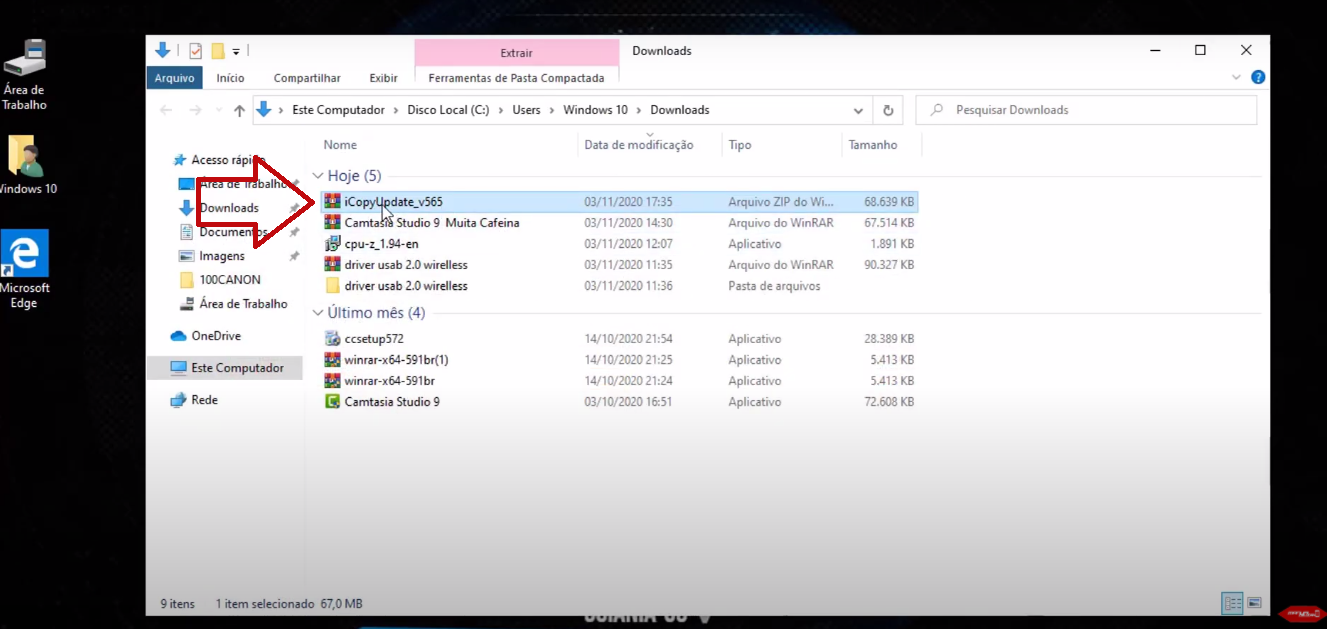Screen dimensions: 1327x629
Task: Click the 68.639 KB size cell
Action: pos(889,202)
